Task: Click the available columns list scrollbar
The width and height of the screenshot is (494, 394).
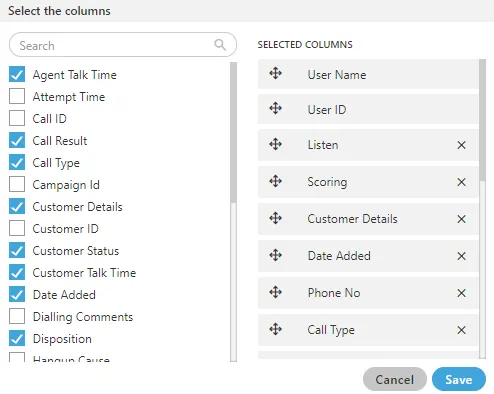Action: (233, 212)
